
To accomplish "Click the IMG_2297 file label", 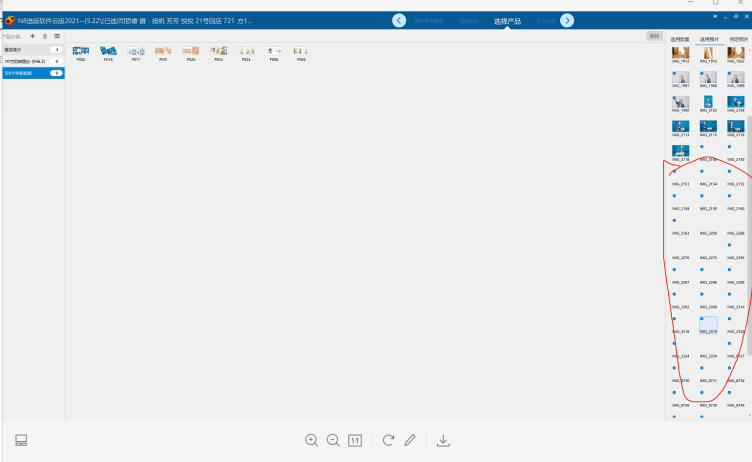I will click(x=681, y=283).
